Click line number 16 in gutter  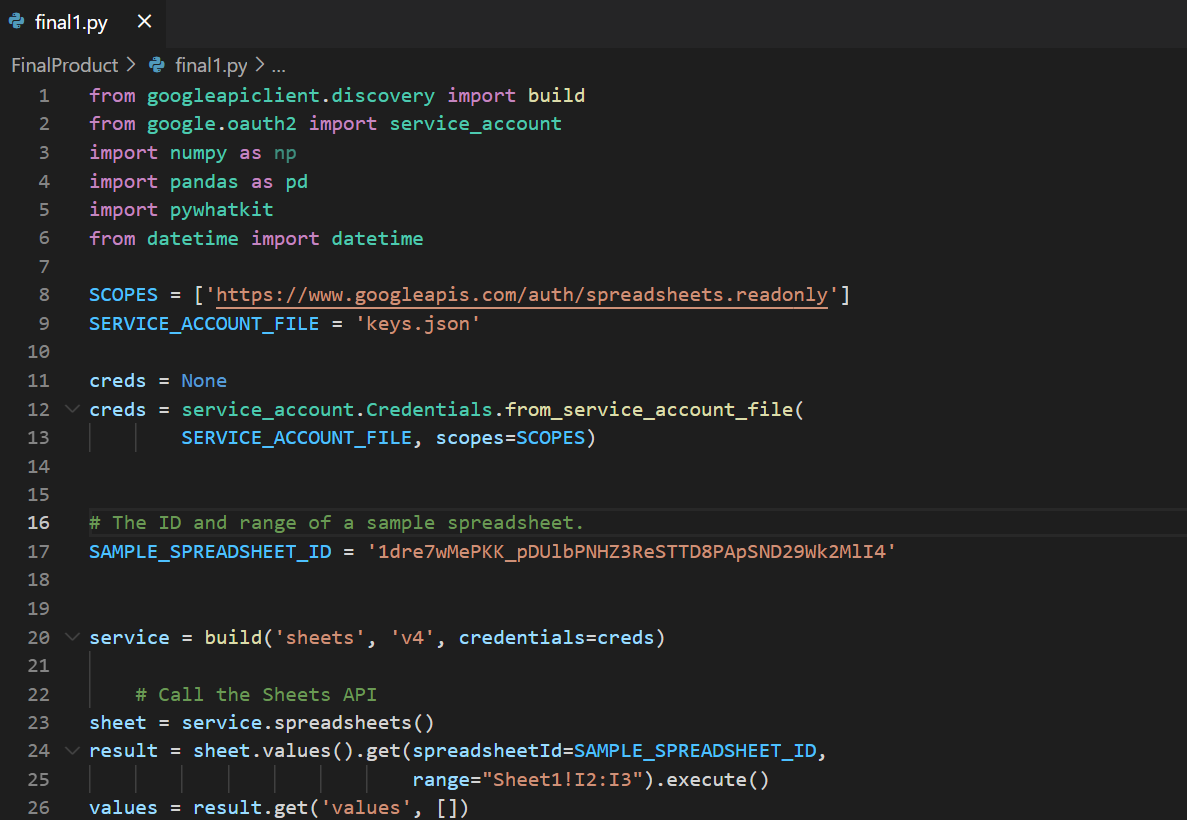[39, 523]
